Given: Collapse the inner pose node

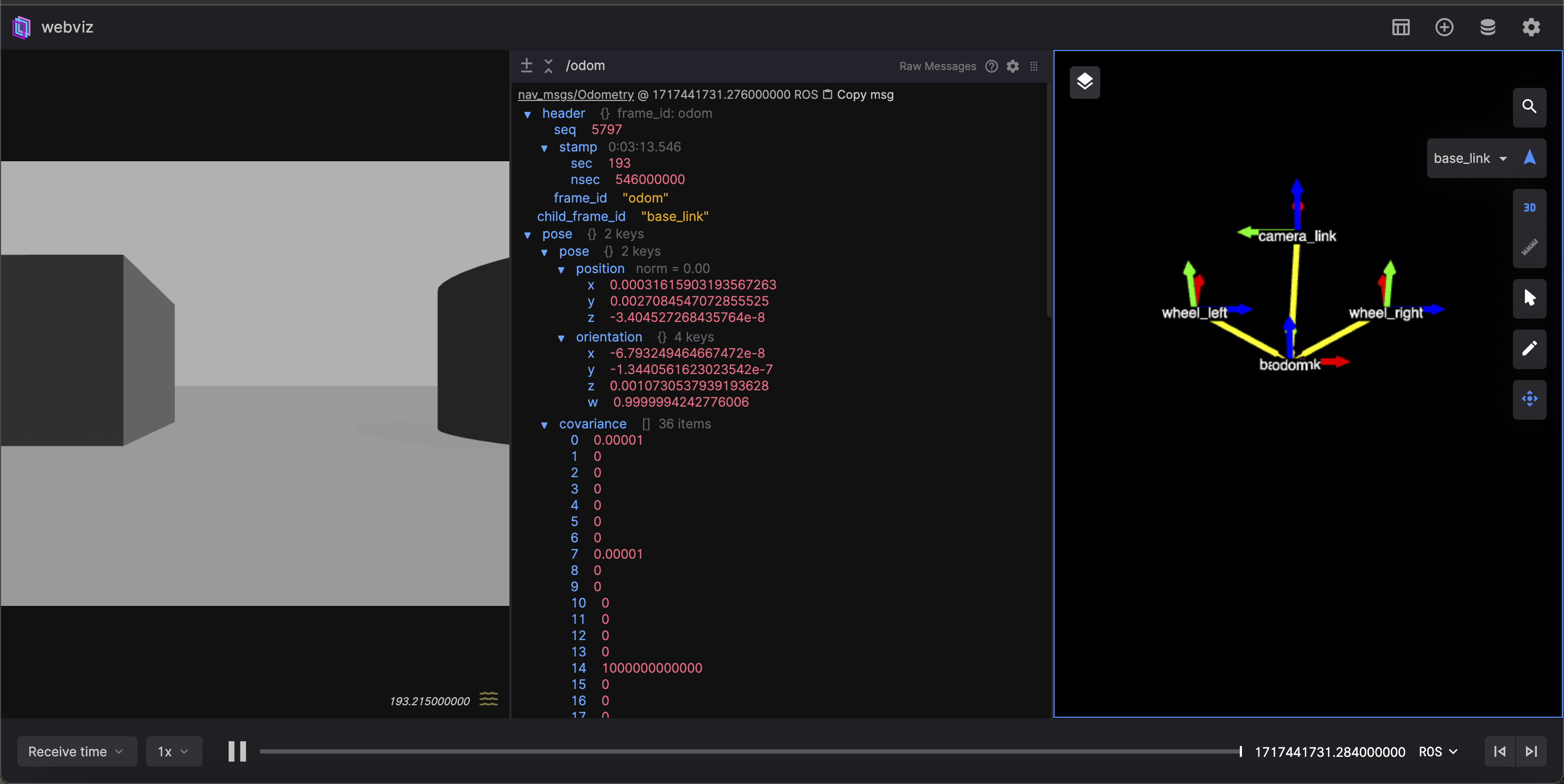Looking at the screenshot, I should pos(544,252).
